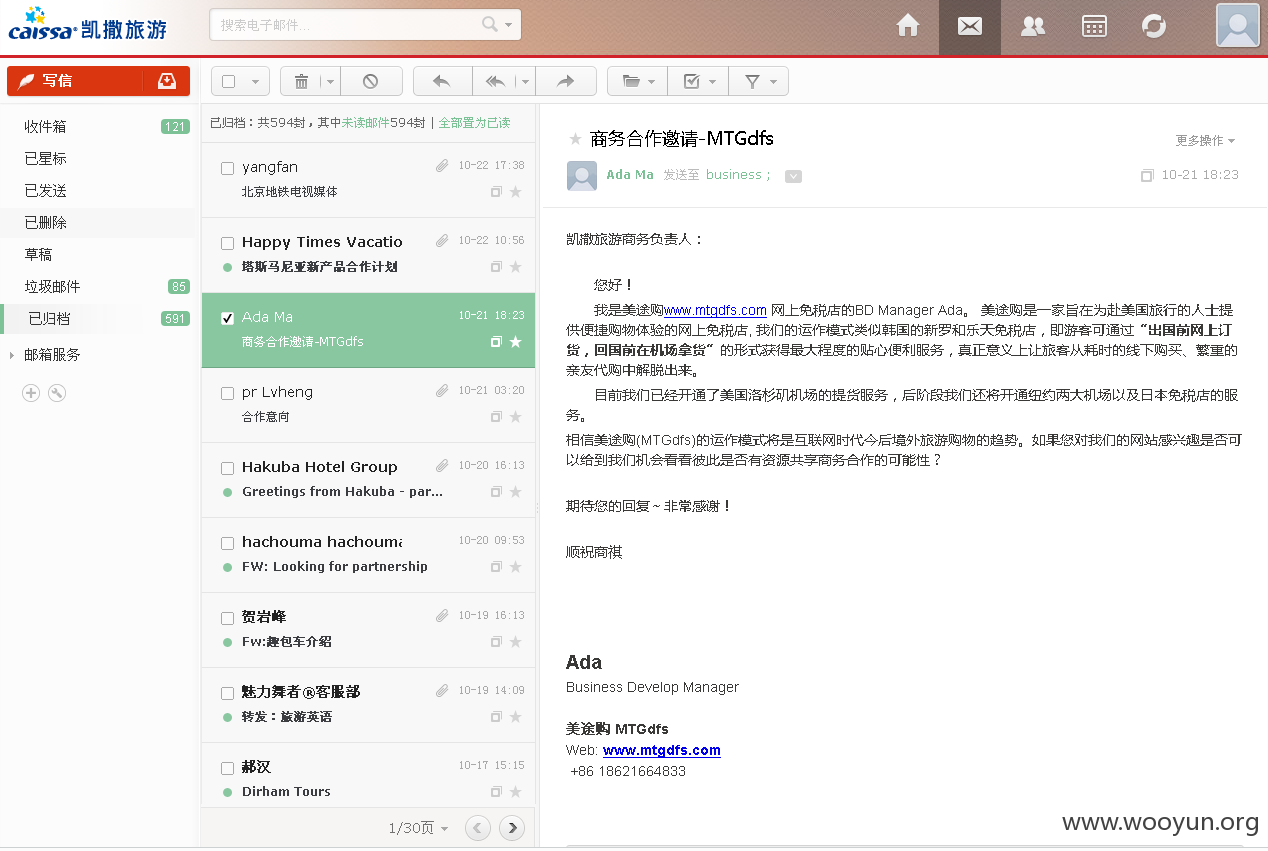Viewport: 1268px width, 851px height.
Task: Open the mail envelope icon
Action: (969, 27)
